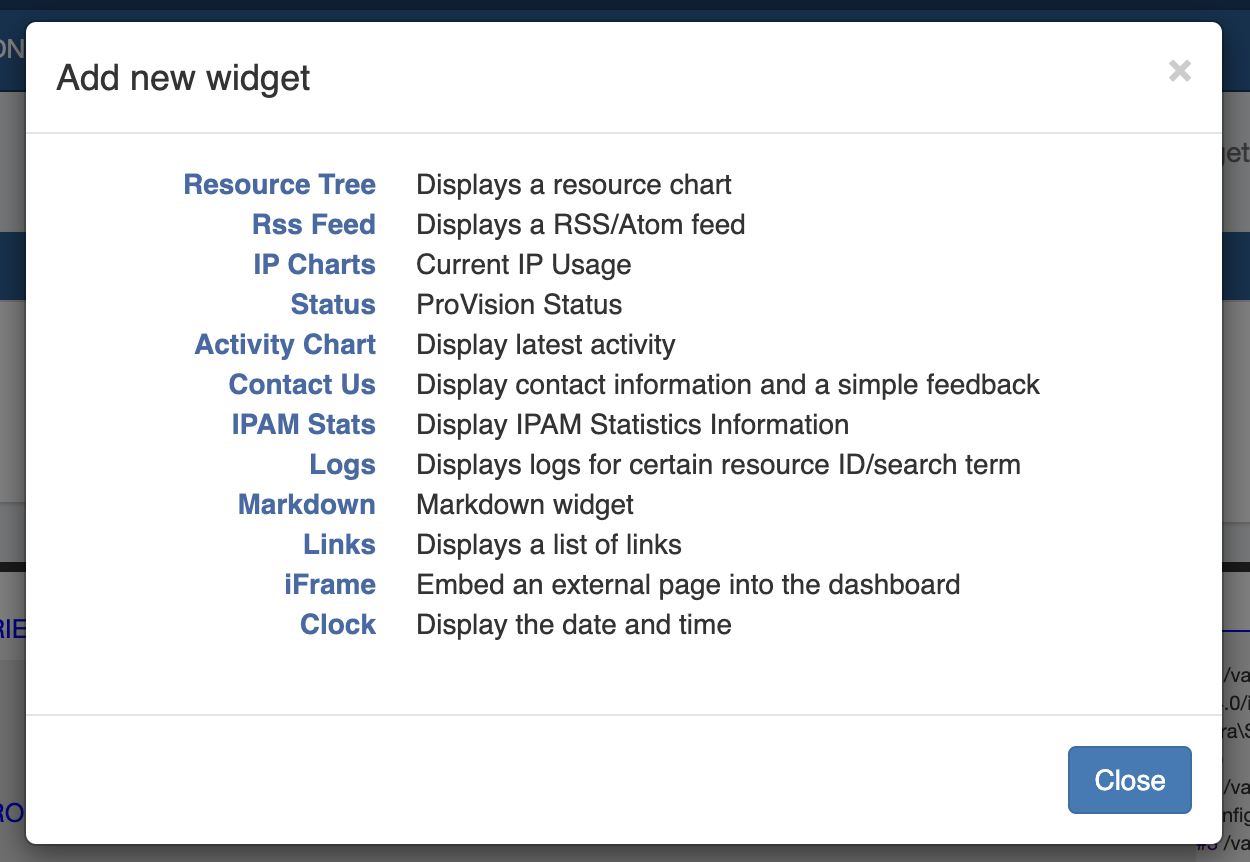Dismiss dialog with the X icon
The image size is (1250, 862).
click(x=1180, y=71)
